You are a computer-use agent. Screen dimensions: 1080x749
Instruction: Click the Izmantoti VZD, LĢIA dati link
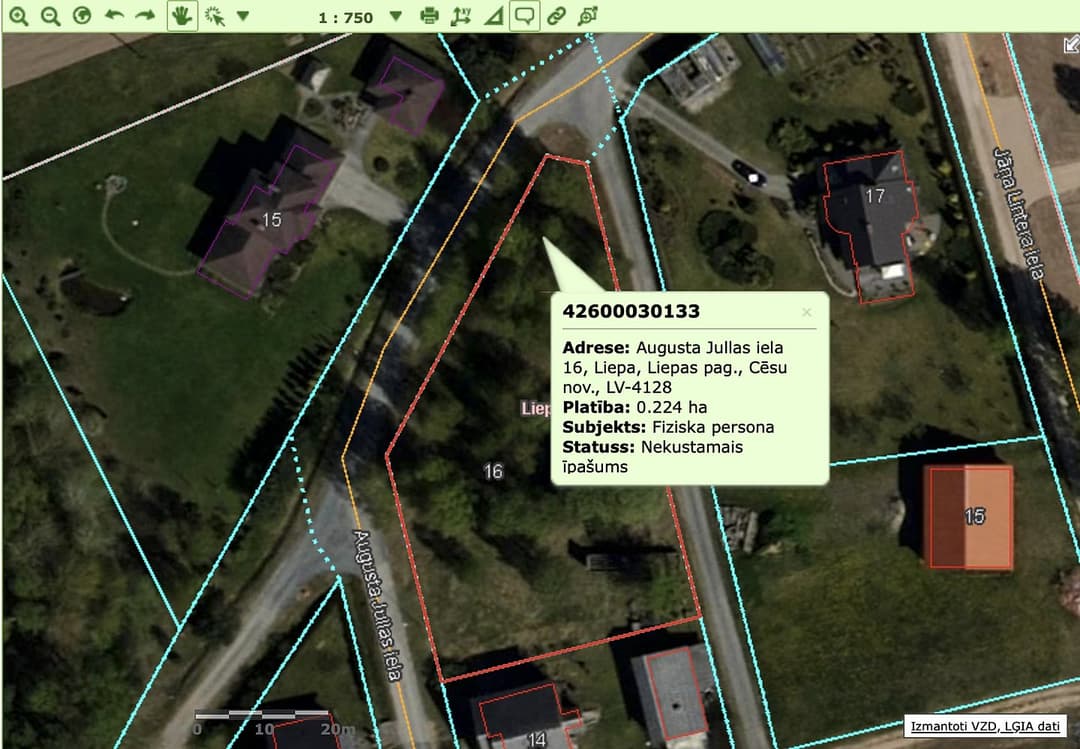[985, 726]
